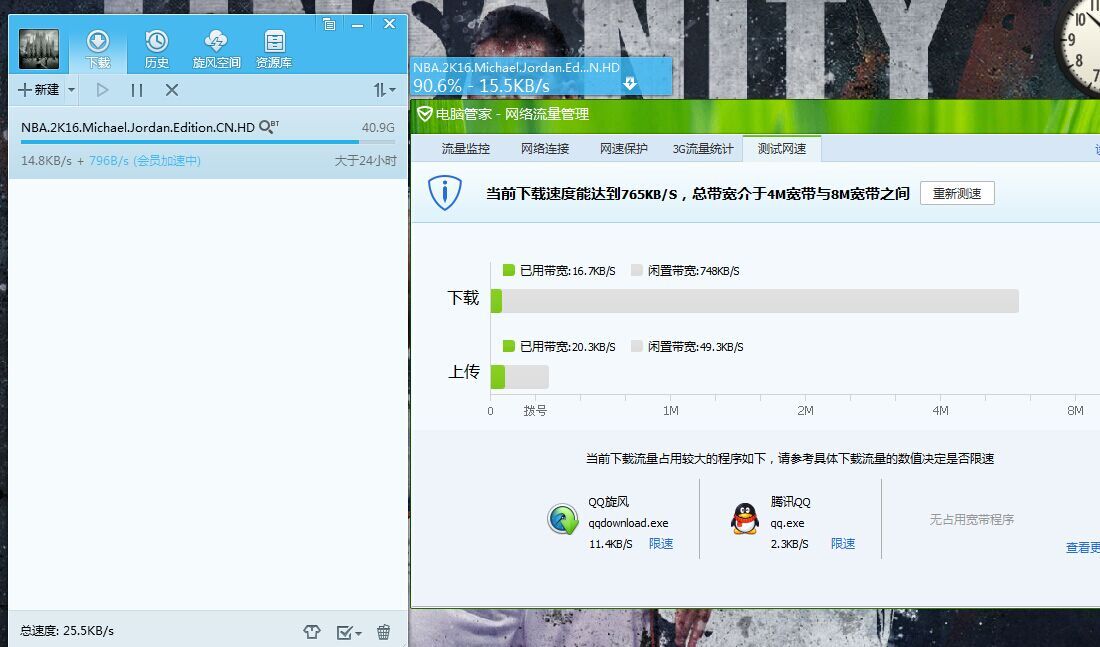The width and height of the screenshot is (1100, 647).
Task: Expand the checklist dropdown in QQ旋风 status bar
Action: [x=349, y=632]
